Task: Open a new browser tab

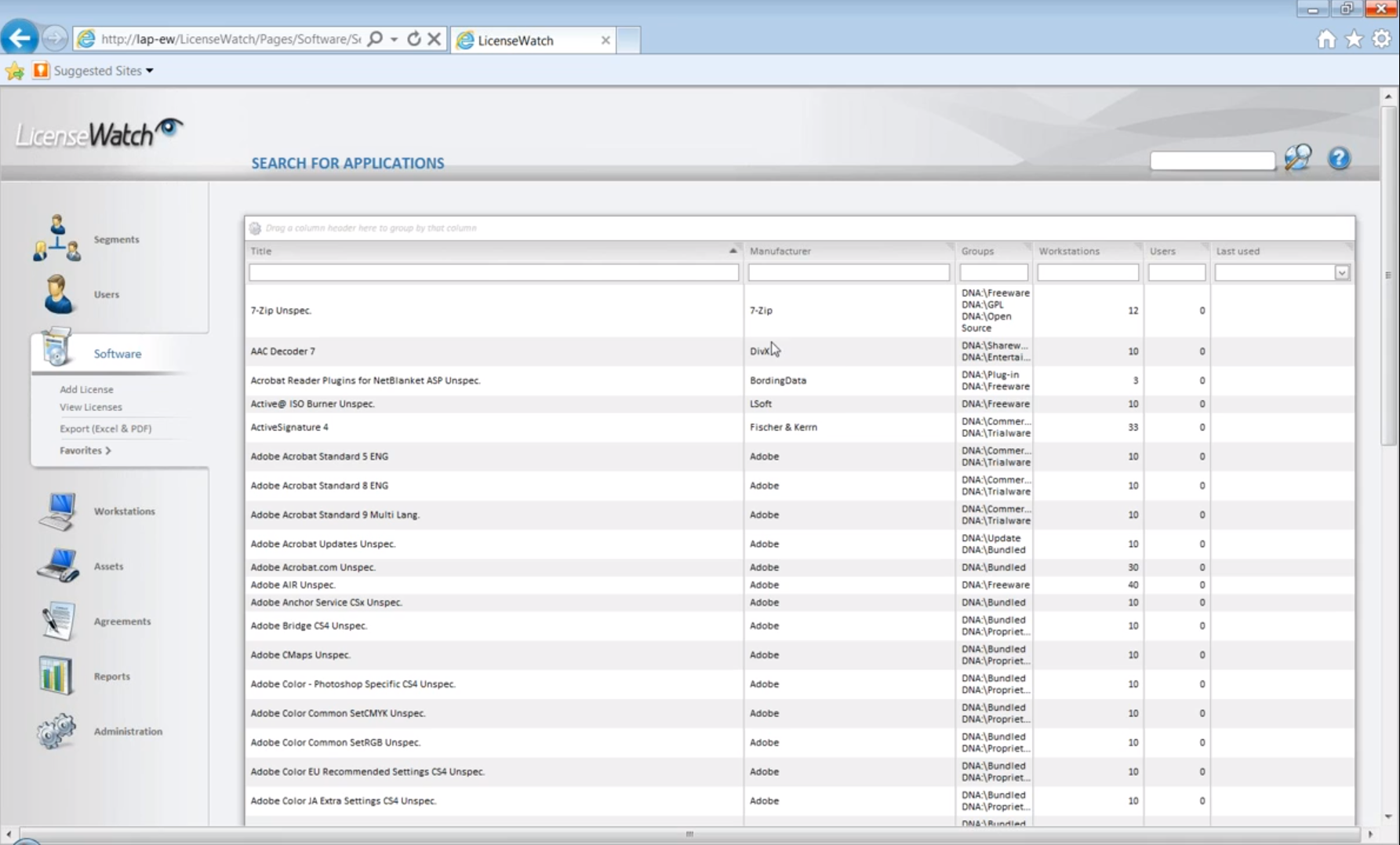Action: point(628,40)
